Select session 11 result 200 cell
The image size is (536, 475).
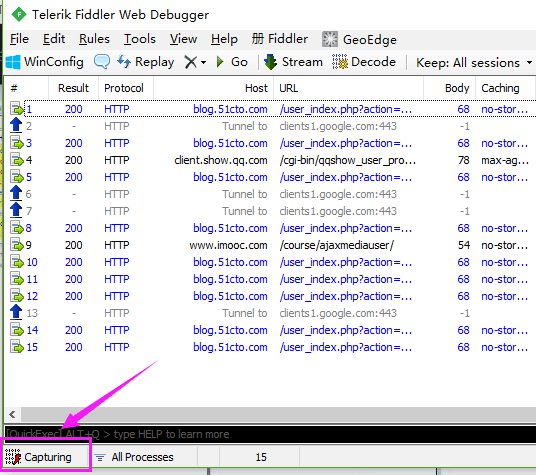pyautogui.click(x=73, y=279)
